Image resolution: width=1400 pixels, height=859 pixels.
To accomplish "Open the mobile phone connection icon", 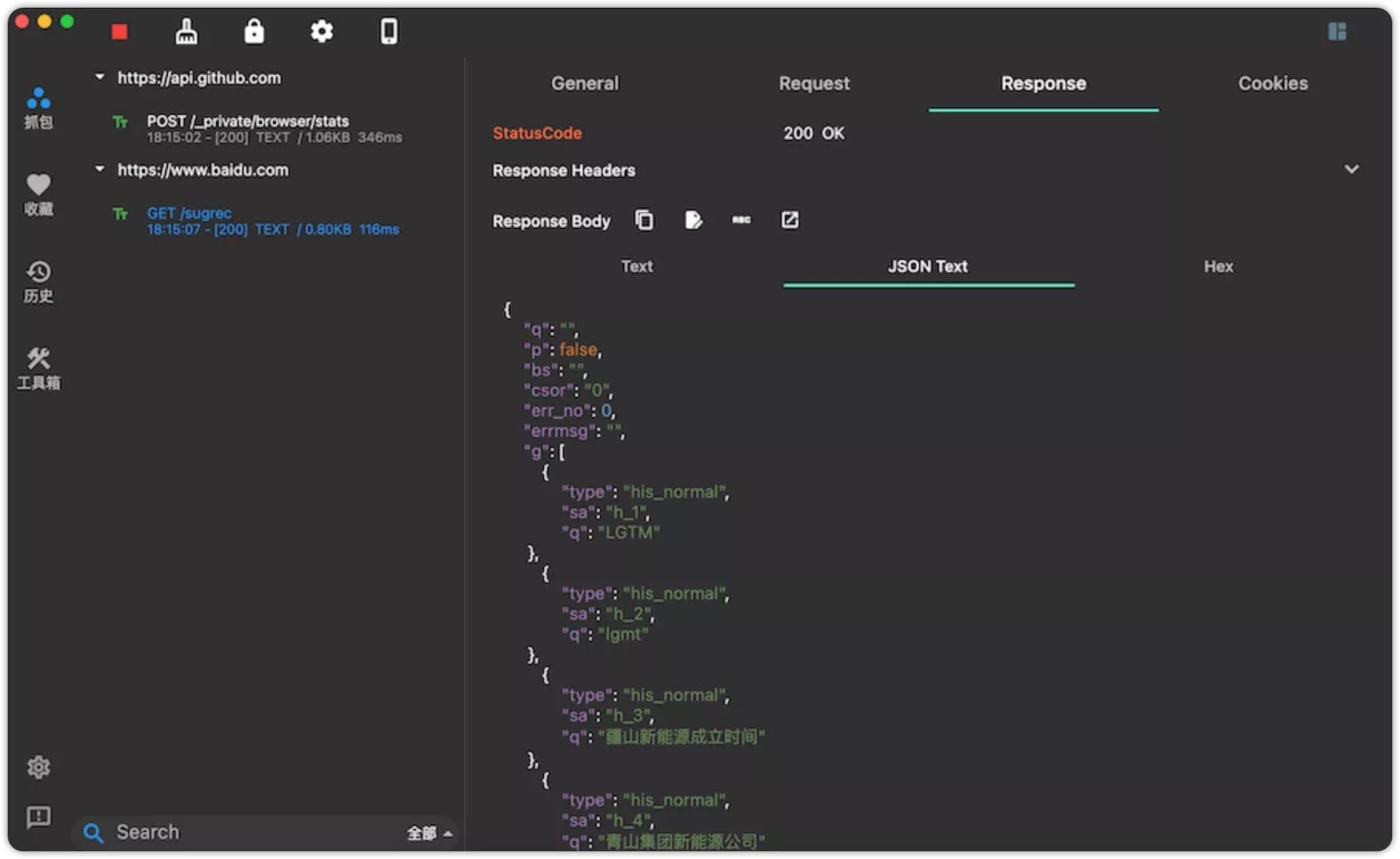I will 389,32.
